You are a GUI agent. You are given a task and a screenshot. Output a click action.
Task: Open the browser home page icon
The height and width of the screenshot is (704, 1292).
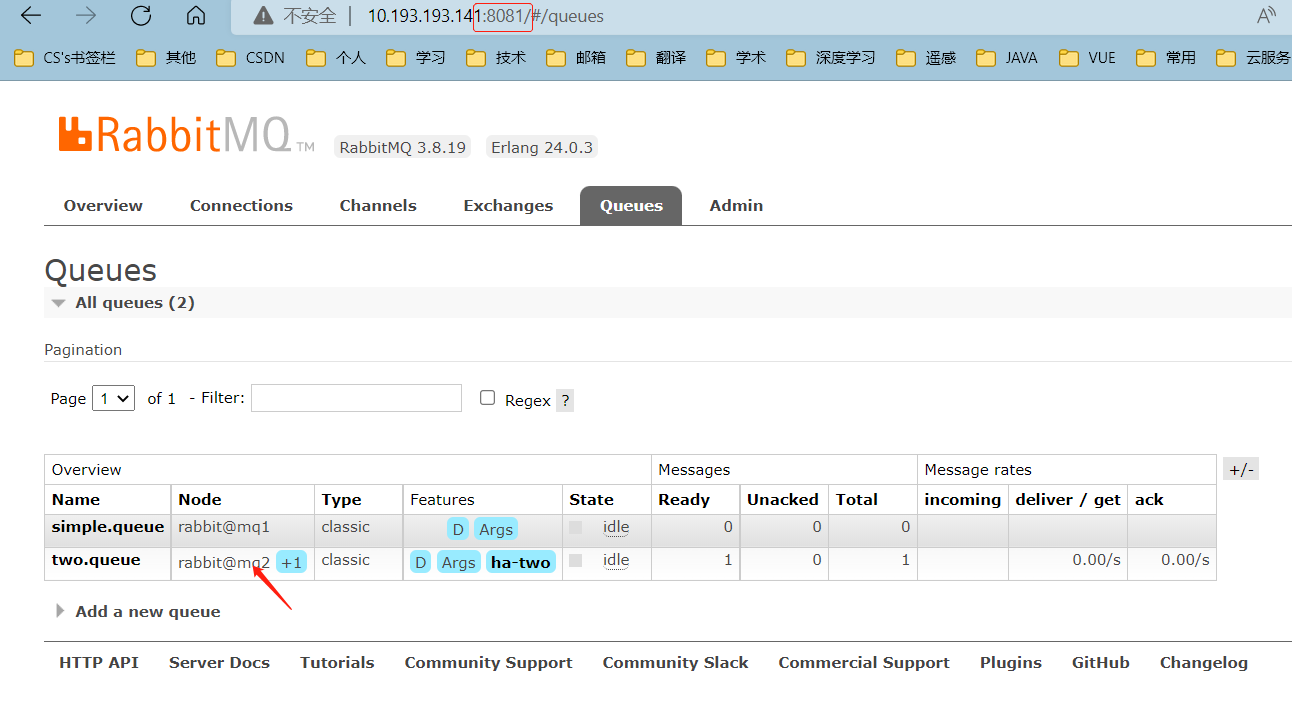click(x=196, y=16)
